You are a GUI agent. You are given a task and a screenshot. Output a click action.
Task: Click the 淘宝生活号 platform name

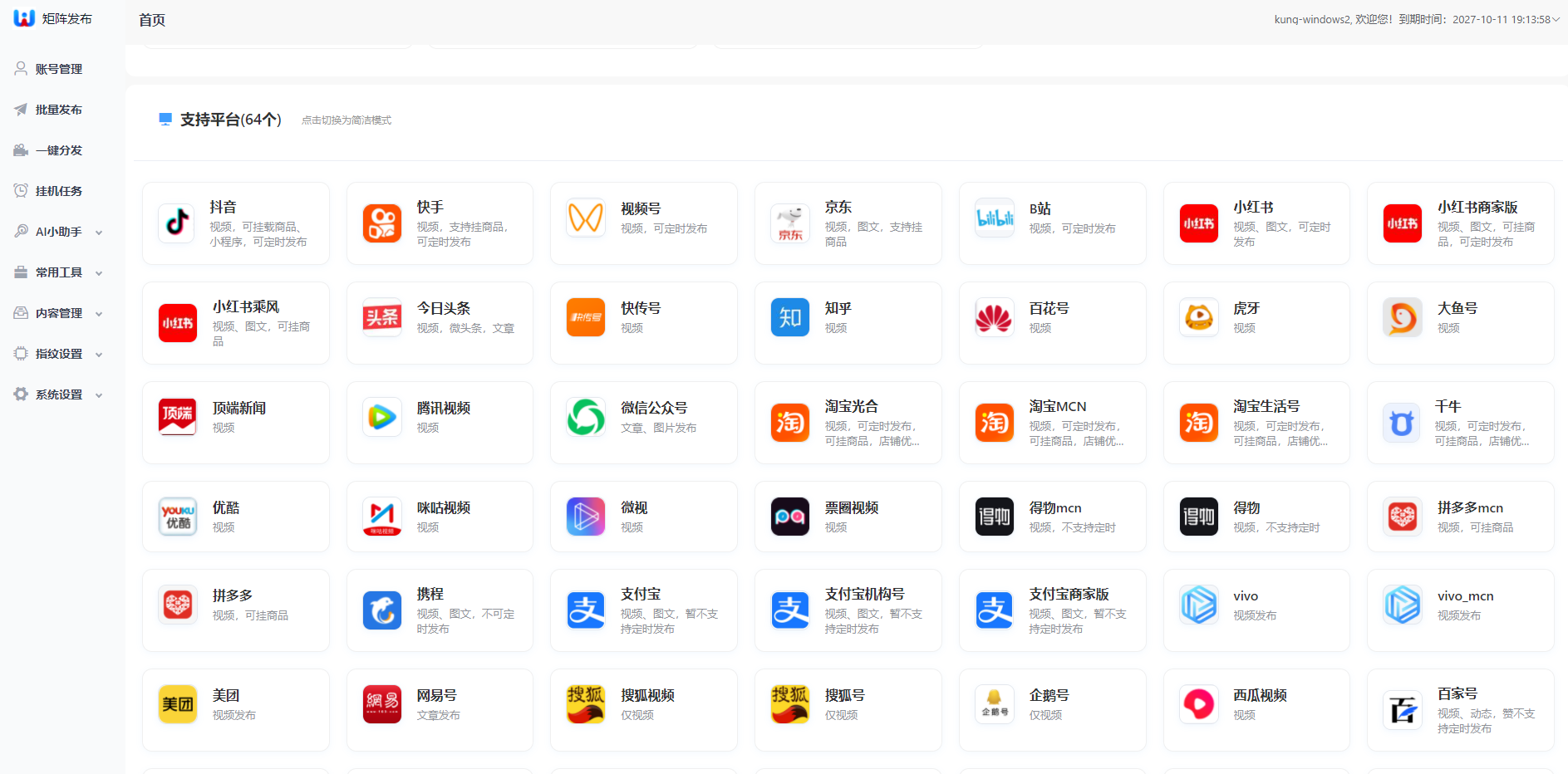point(1266,407)
